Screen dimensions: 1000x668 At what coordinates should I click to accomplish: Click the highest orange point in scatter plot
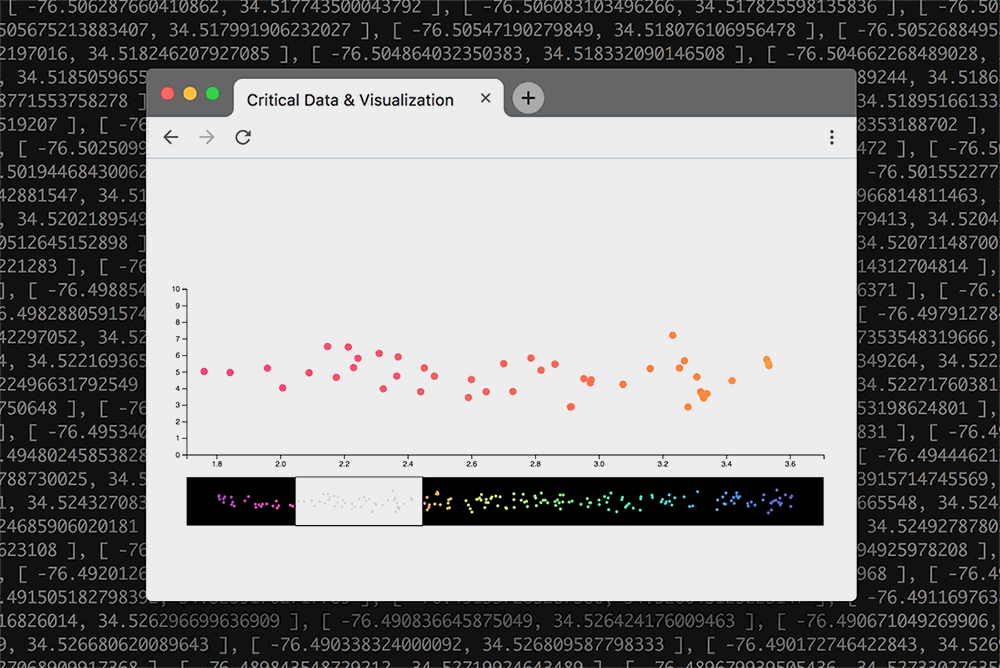673,336
